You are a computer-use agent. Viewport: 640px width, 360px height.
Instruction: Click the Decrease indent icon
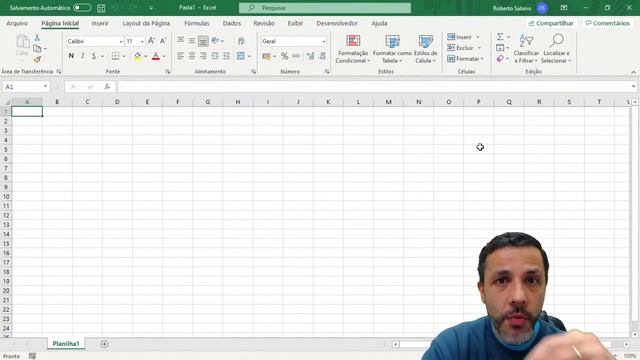pos(215,56)
